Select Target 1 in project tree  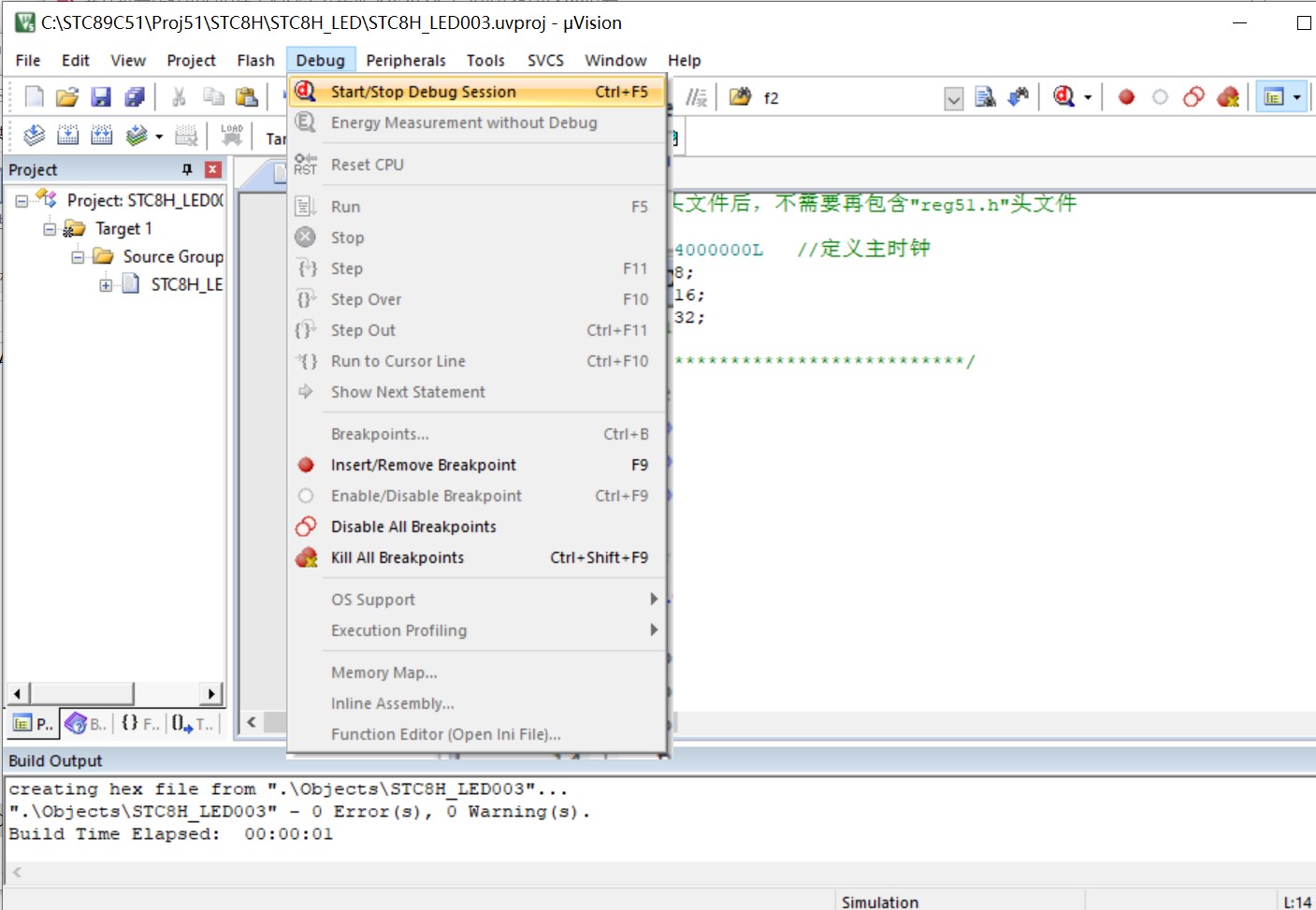pyautogui.click(x=123, y=228)
